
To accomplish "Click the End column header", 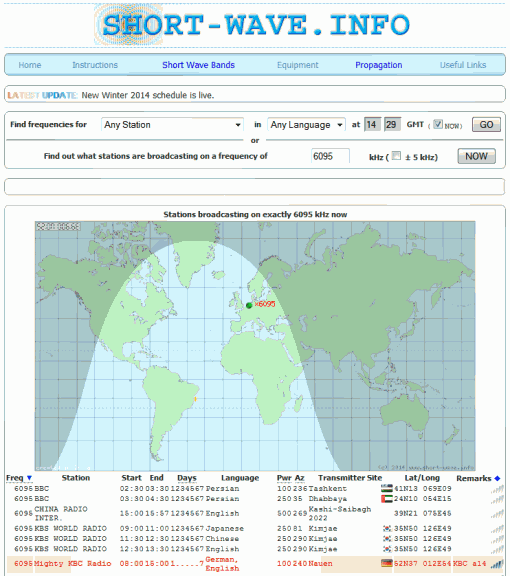I will (x=157, y=478).
